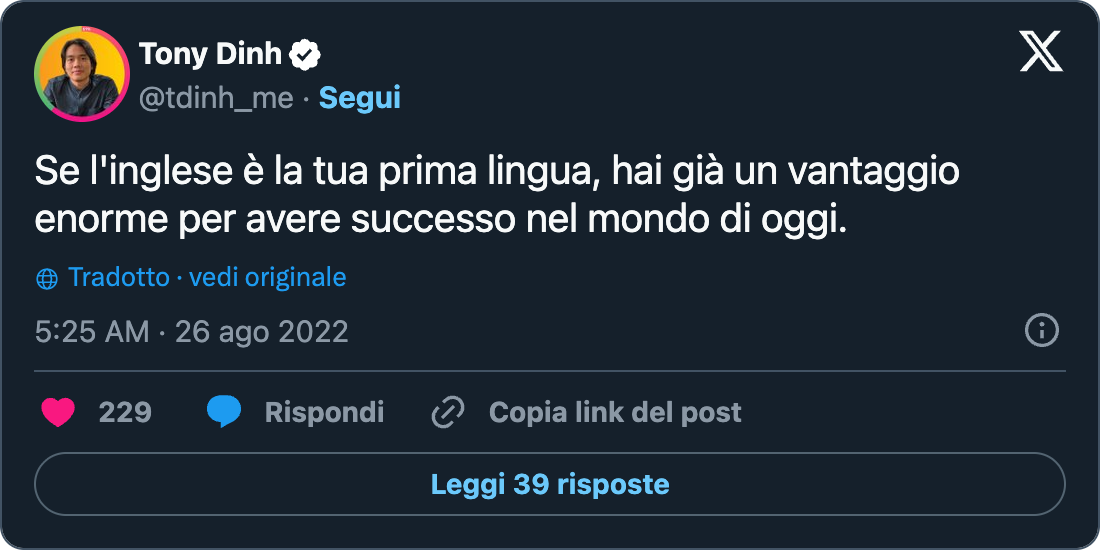The width and height of the screenshot is (1120, 553).
Task: Show the original via 'vedi originale'
Action: coord(267,277)
